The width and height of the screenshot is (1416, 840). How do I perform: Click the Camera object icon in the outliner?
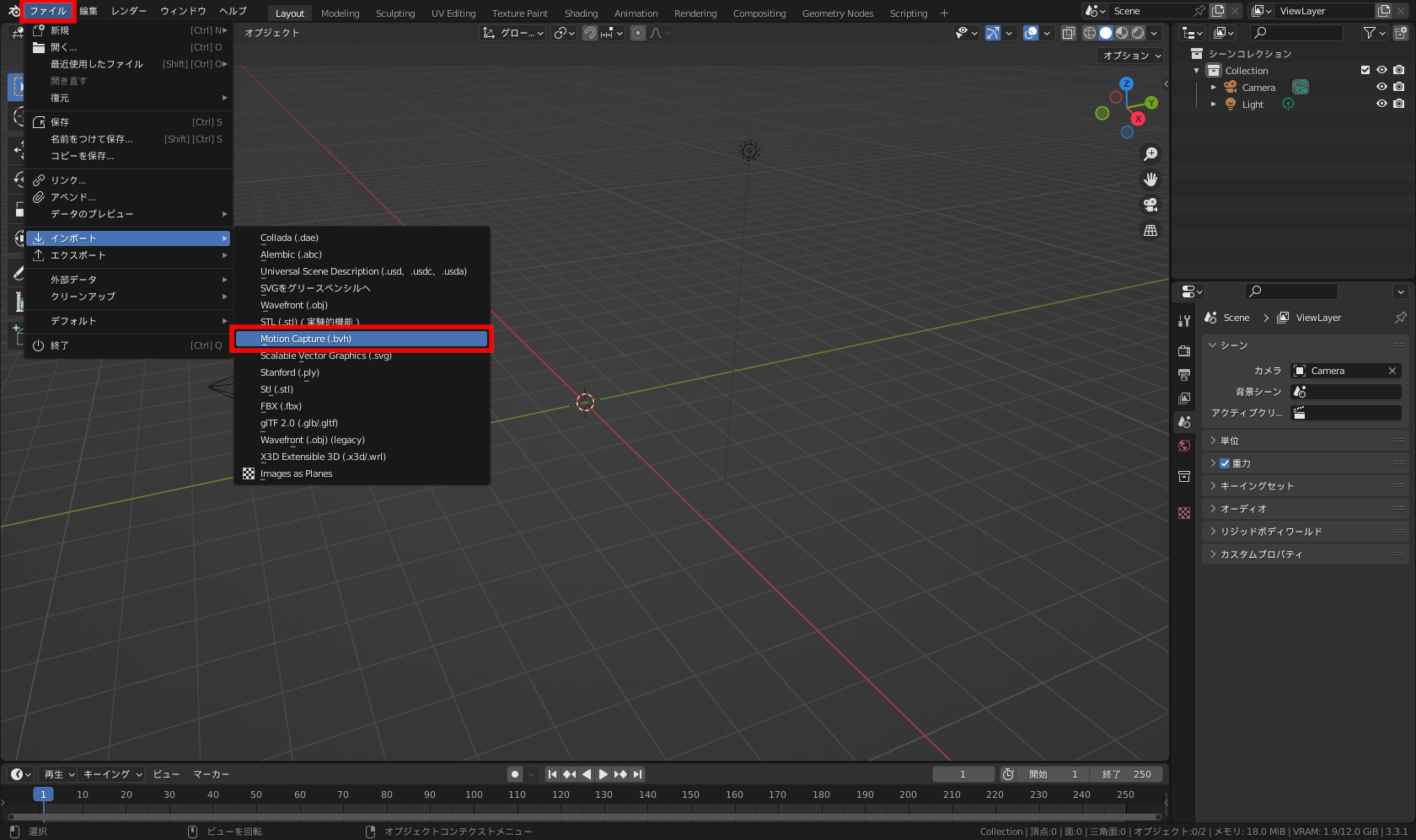(1230, 87)
